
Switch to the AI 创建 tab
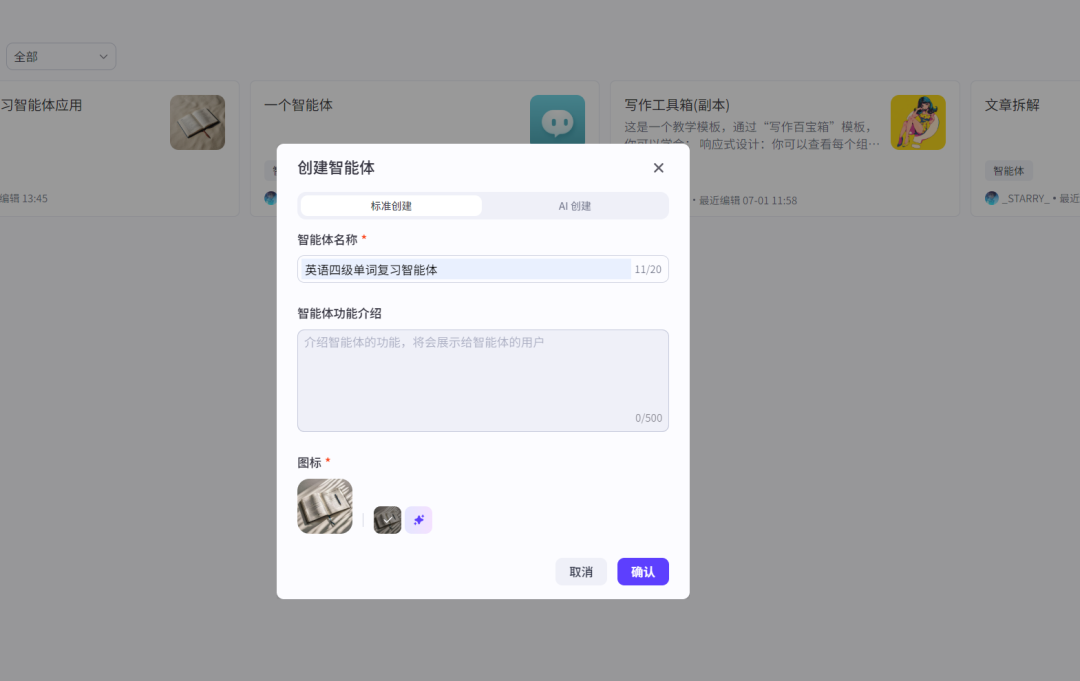point(575,205)
